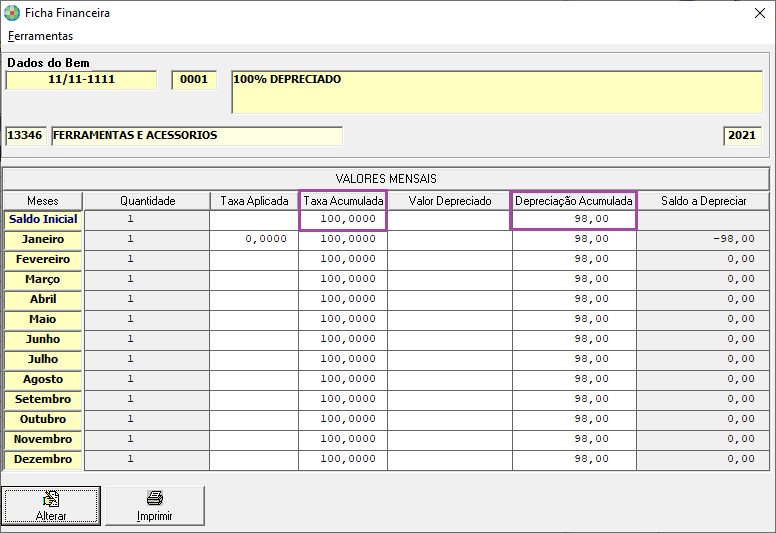Click Janeiro's Taxa Aplicada cell 0,0000
The image size is (776, 533).
point(254,239)
